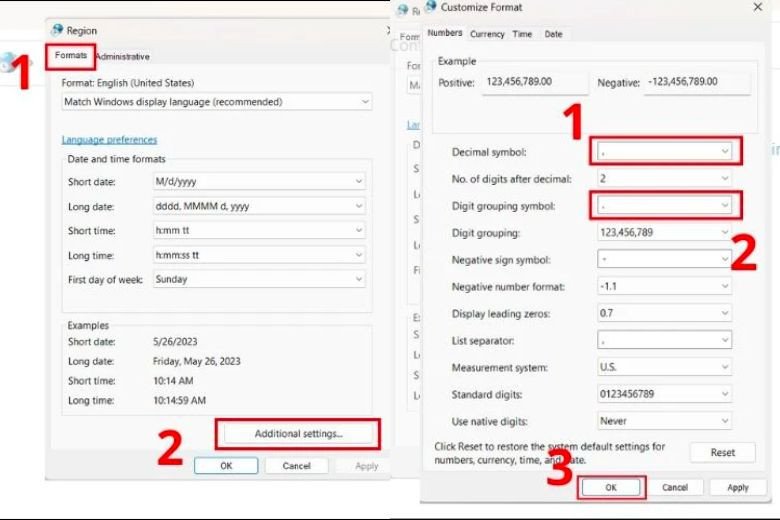Click Cancel in Customize Format dialog
The image size is (780, 520).
point(675,488)
